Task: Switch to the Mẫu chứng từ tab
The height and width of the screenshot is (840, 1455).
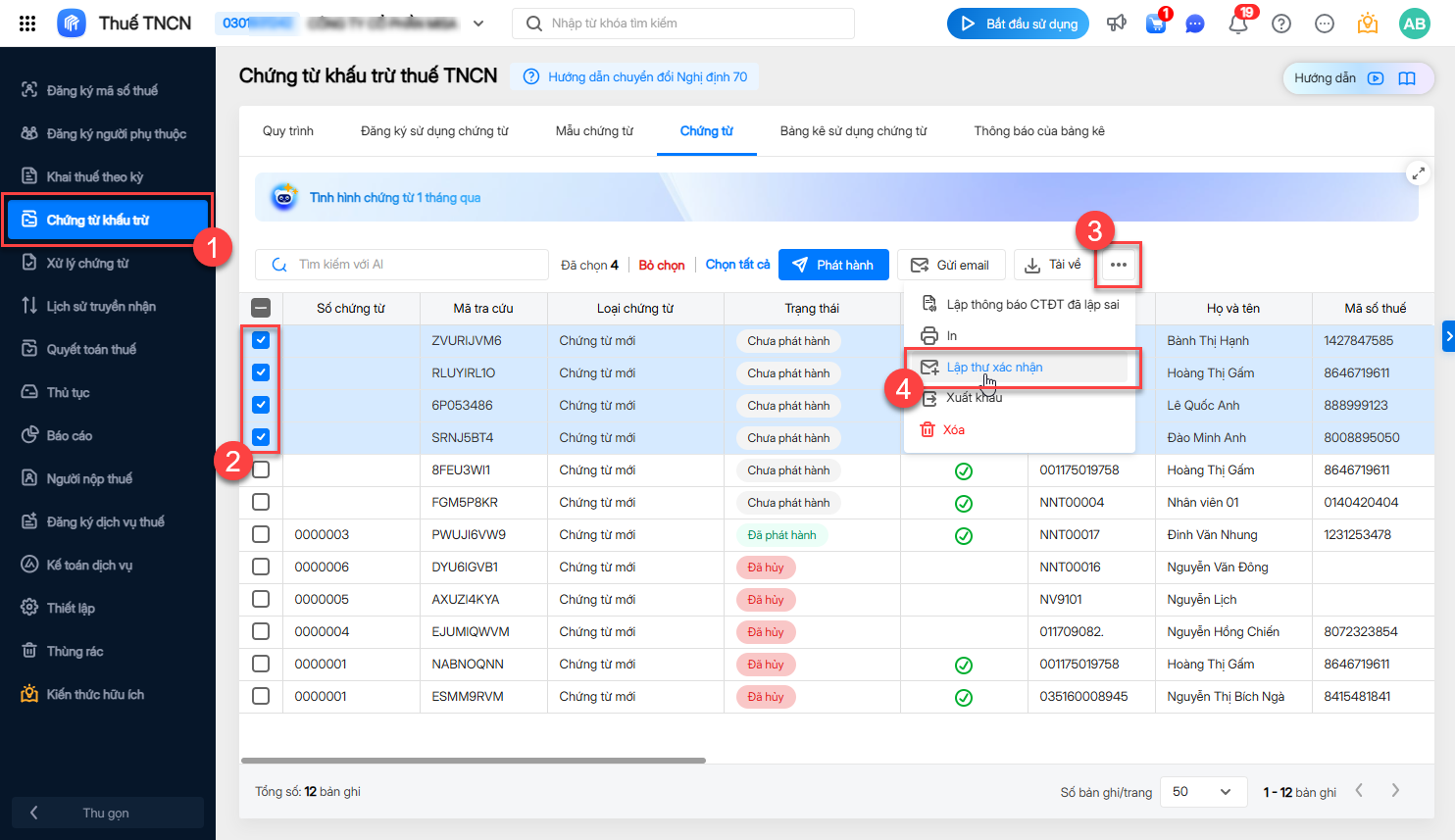Action: pyautogui.click(x=594, y=131)
